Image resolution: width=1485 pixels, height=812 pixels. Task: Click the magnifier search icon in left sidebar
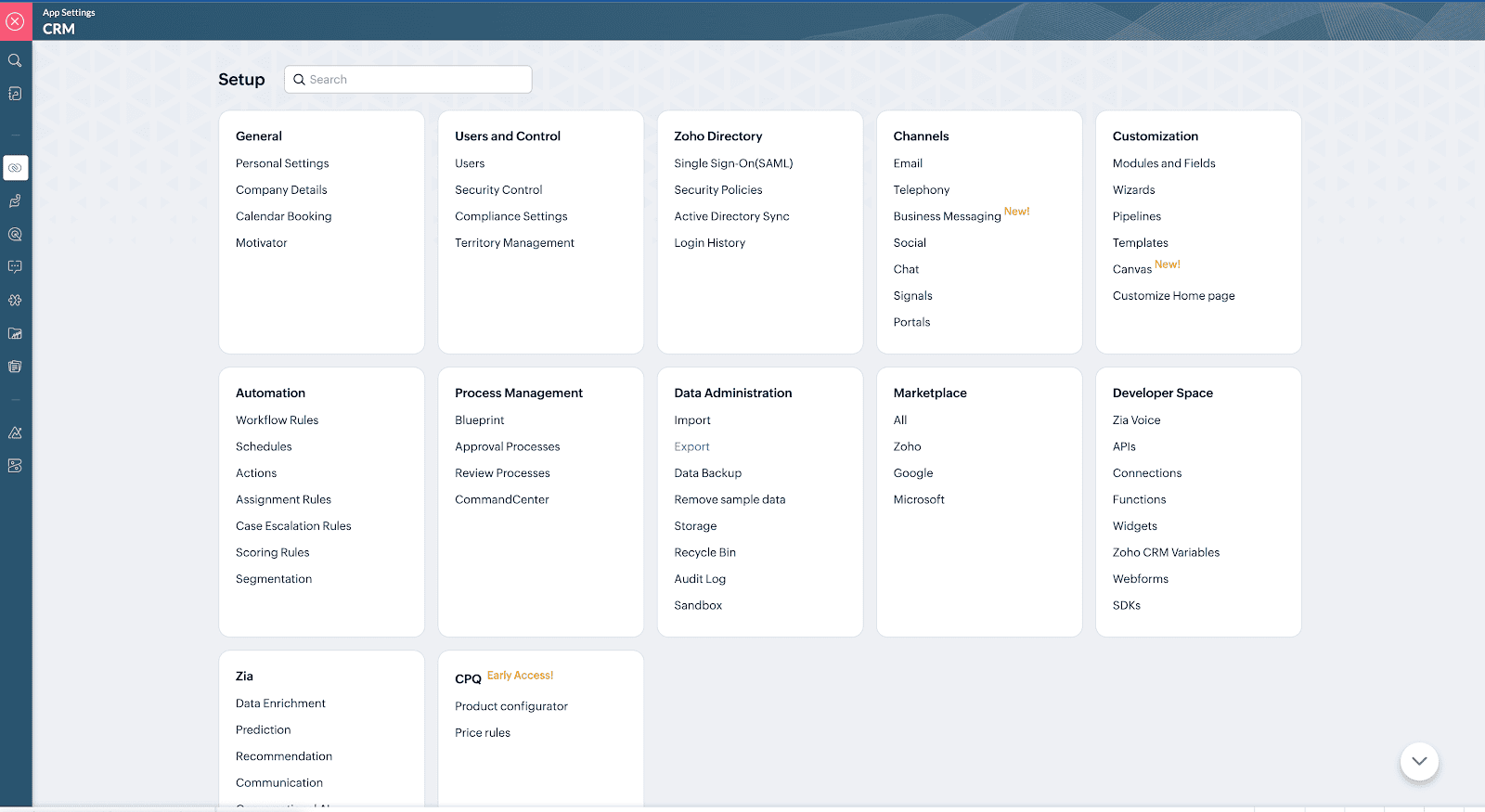pos(15,60)
